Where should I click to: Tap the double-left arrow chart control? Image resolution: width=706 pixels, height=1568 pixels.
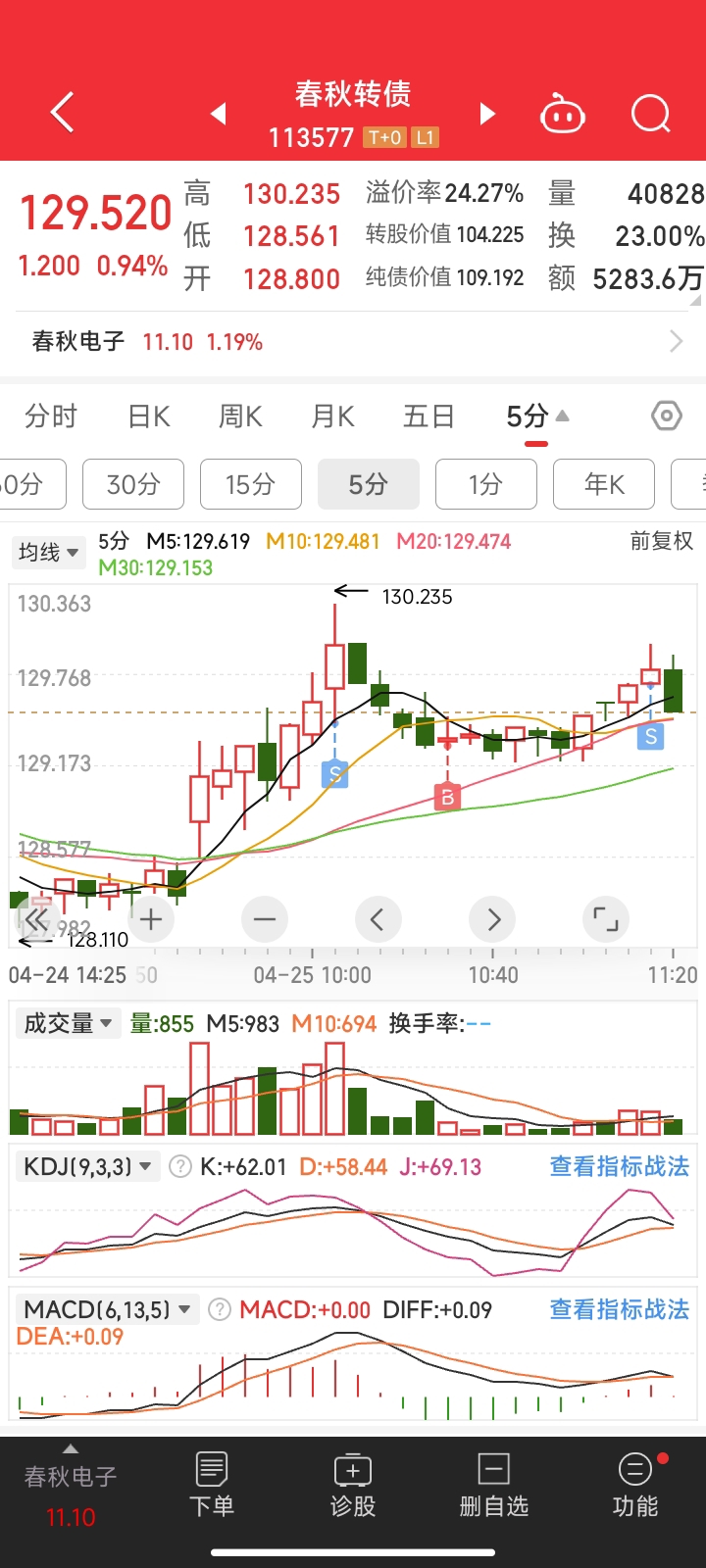pyautogui.click(x=35, y=919)
